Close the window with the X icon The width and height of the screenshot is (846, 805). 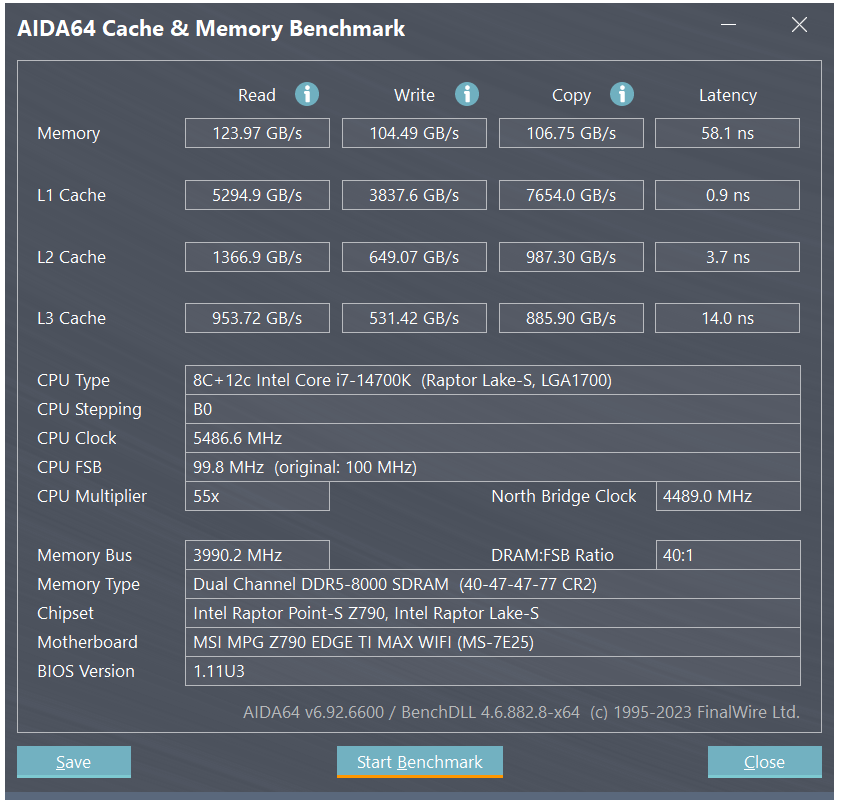tap(800, 25)
